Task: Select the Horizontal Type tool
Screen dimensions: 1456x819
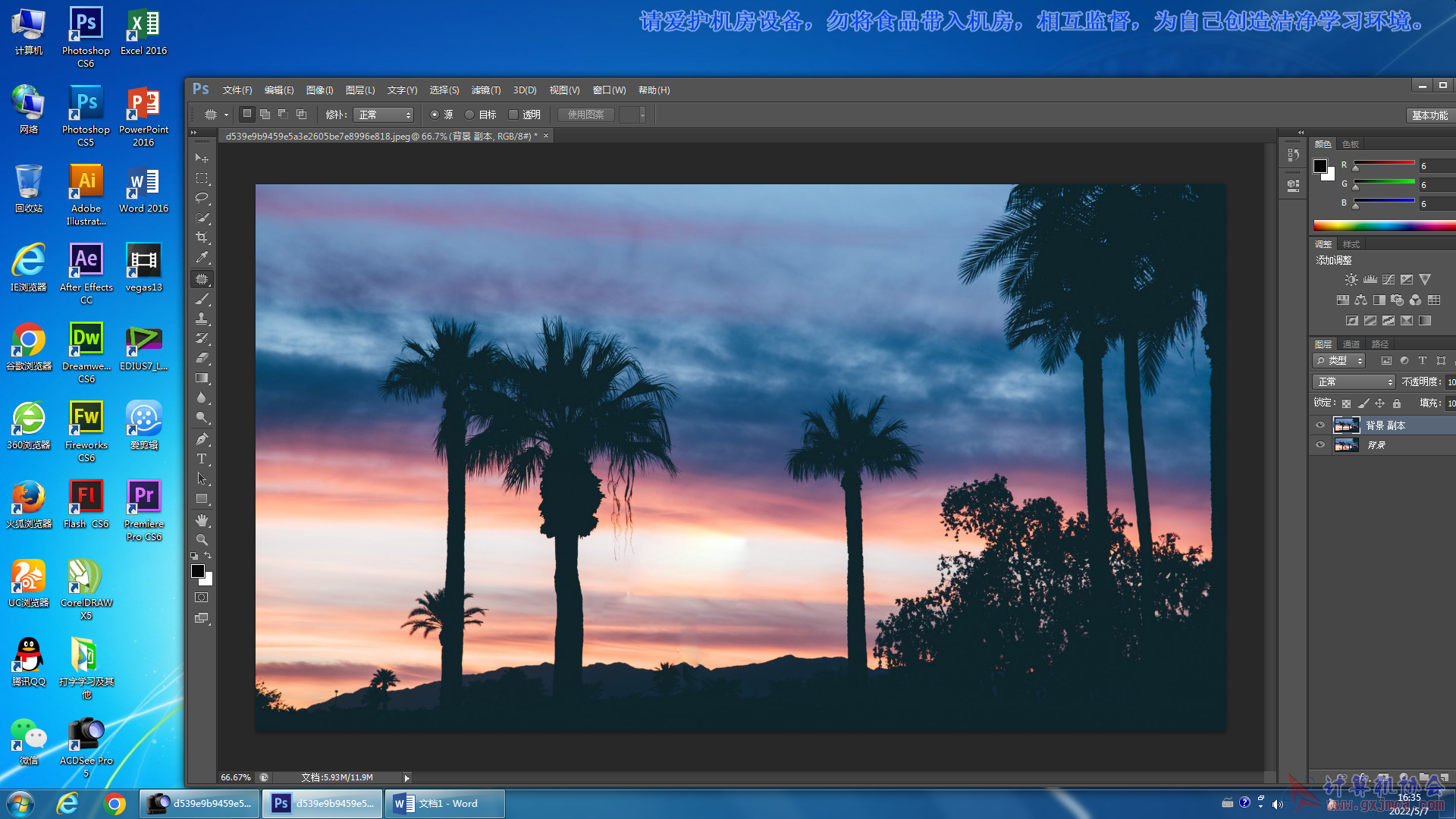Action: click(x=202, y=459)
